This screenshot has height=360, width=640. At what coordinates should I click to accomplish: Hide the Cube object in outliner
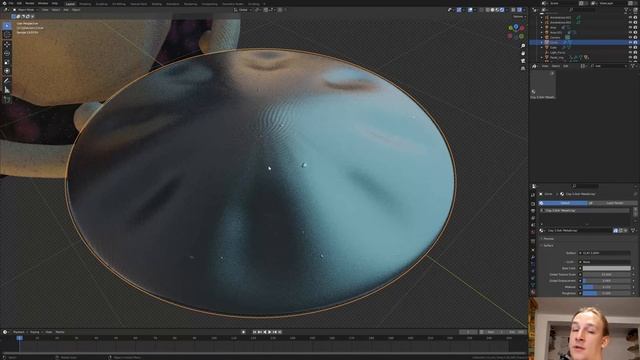(x=630, y=47)
